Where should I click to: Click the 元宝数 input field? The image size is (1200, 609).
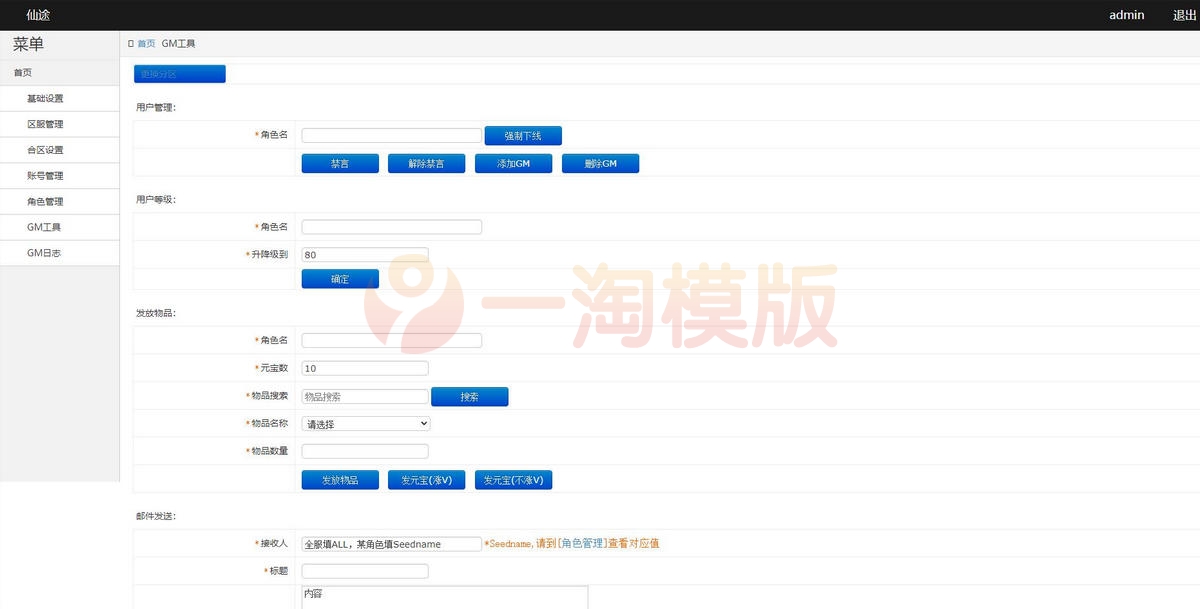pyautogui.click(x=365, y=368)
